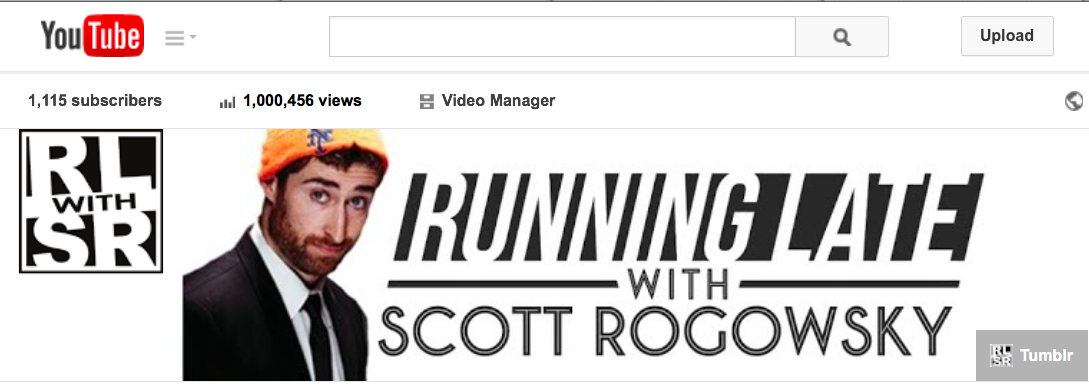Open the guide hamburger menu

(x=174, y=37)
